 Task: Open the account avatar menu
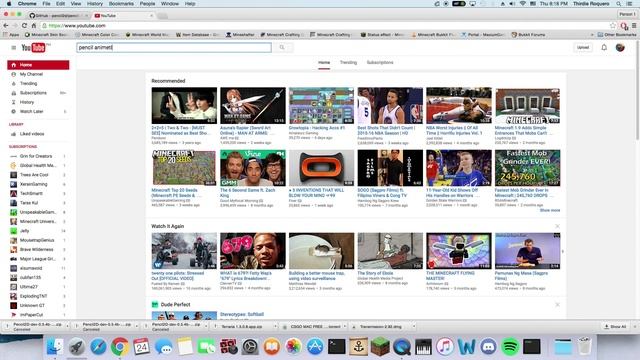620,47
